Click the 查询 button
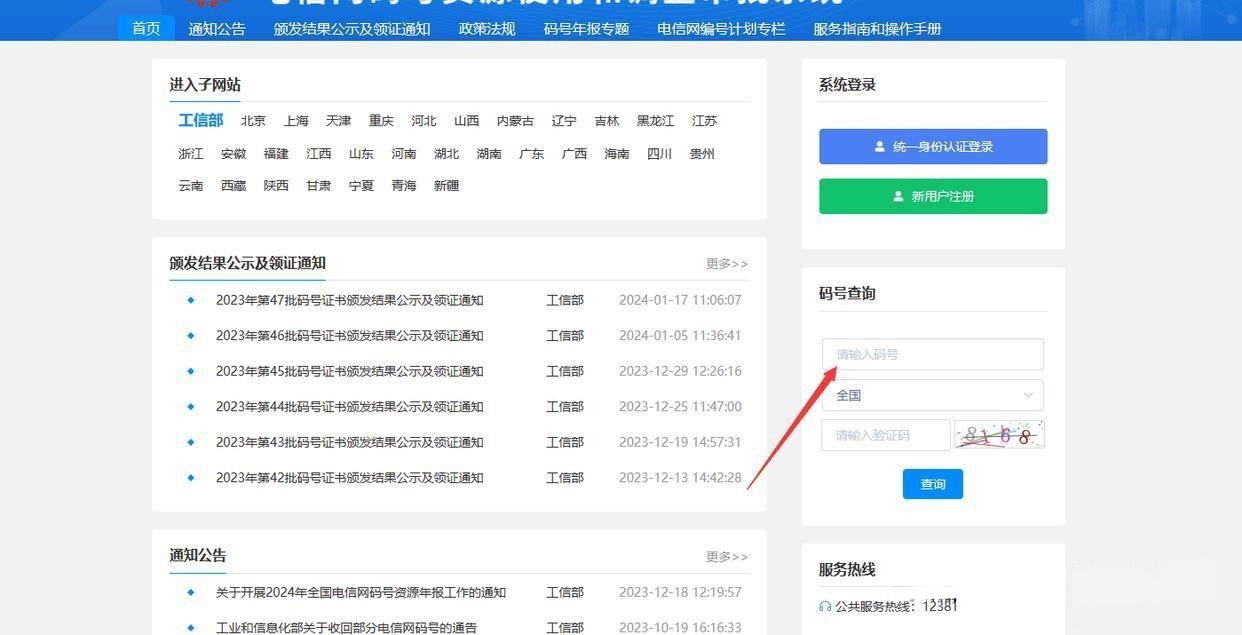This screenshot has width=1242, height=635. pos(933,484)
